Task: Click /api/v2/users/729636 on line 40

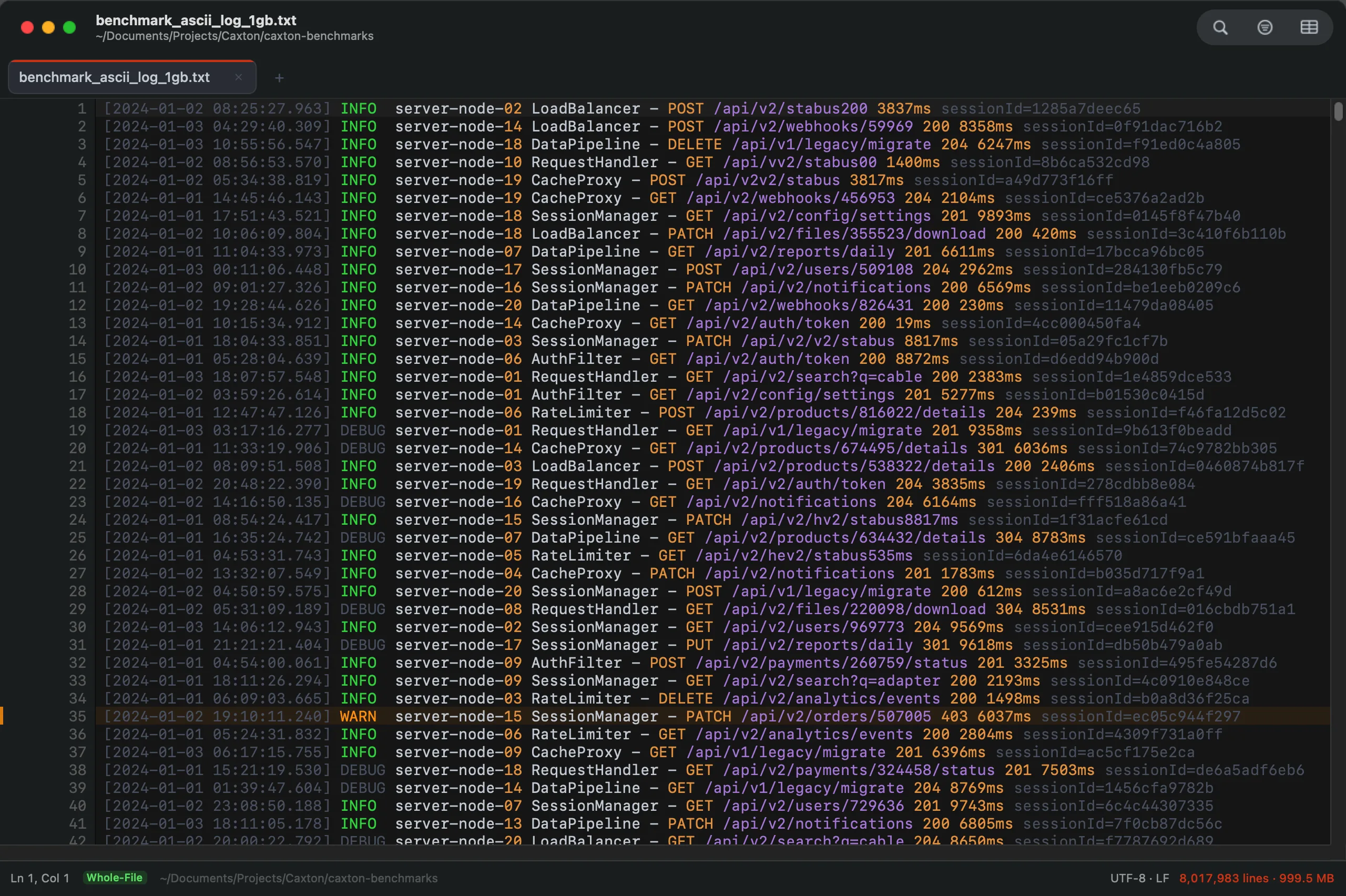Action: click(813, 806)
